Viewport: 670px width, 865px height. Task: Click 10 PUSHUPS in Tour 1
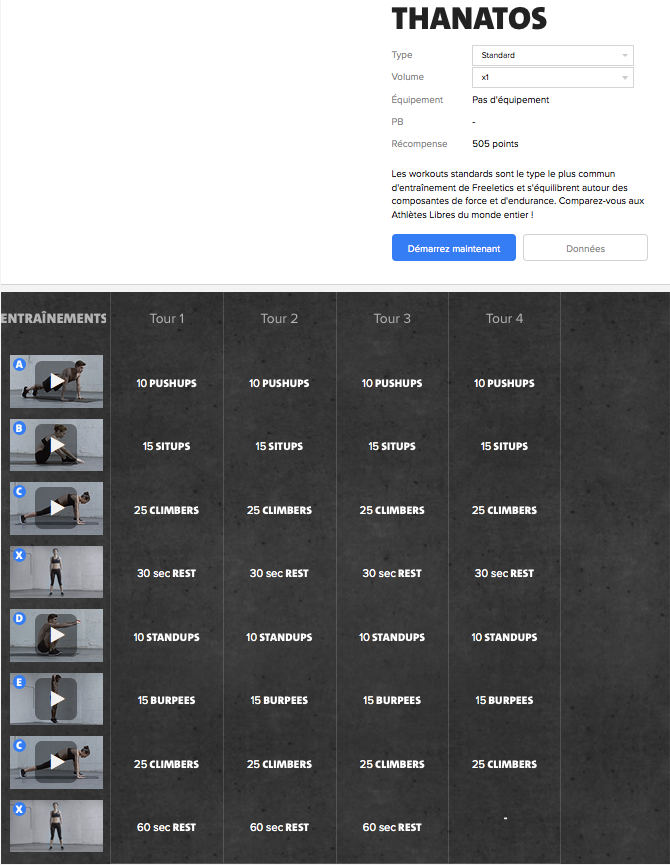click(167, 383)
